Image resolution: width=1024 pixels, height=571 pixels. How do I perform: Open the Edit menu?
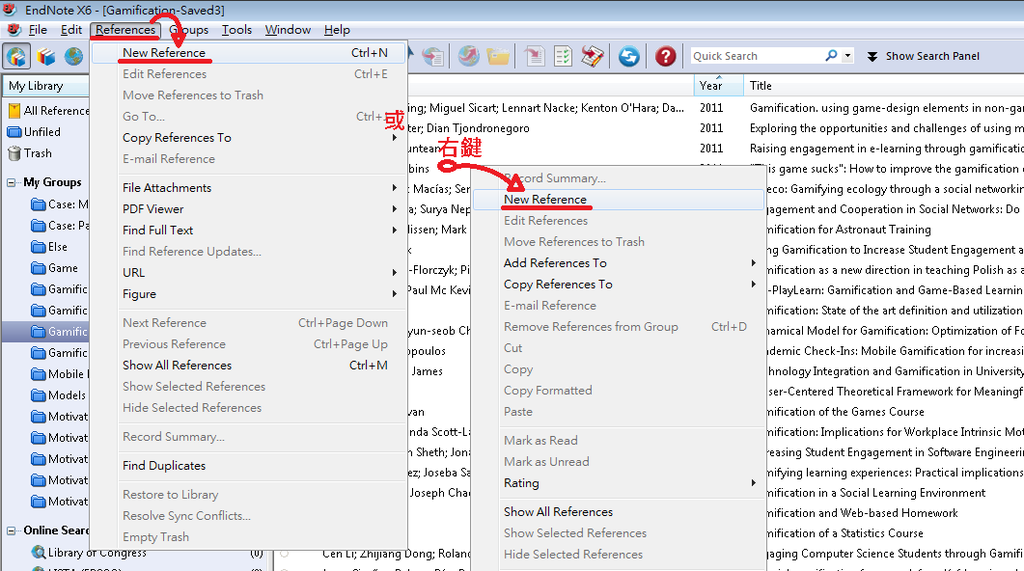click(x=71, y=30)
